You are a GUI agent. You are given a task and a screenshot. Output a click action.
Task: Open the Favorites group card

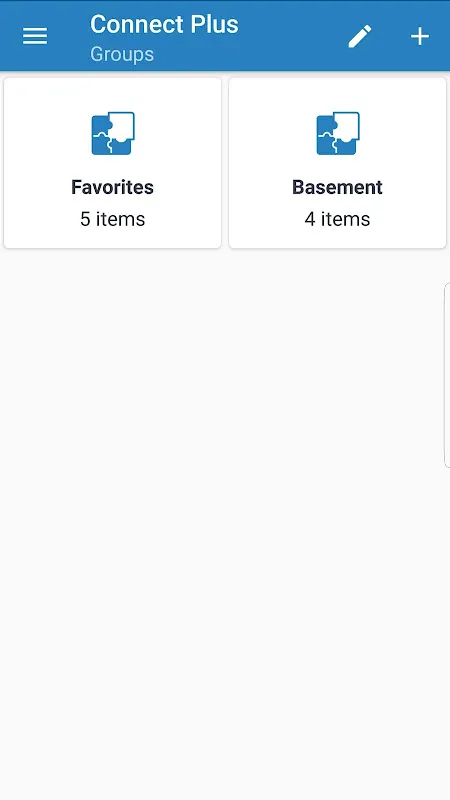(x=113, y=163)
